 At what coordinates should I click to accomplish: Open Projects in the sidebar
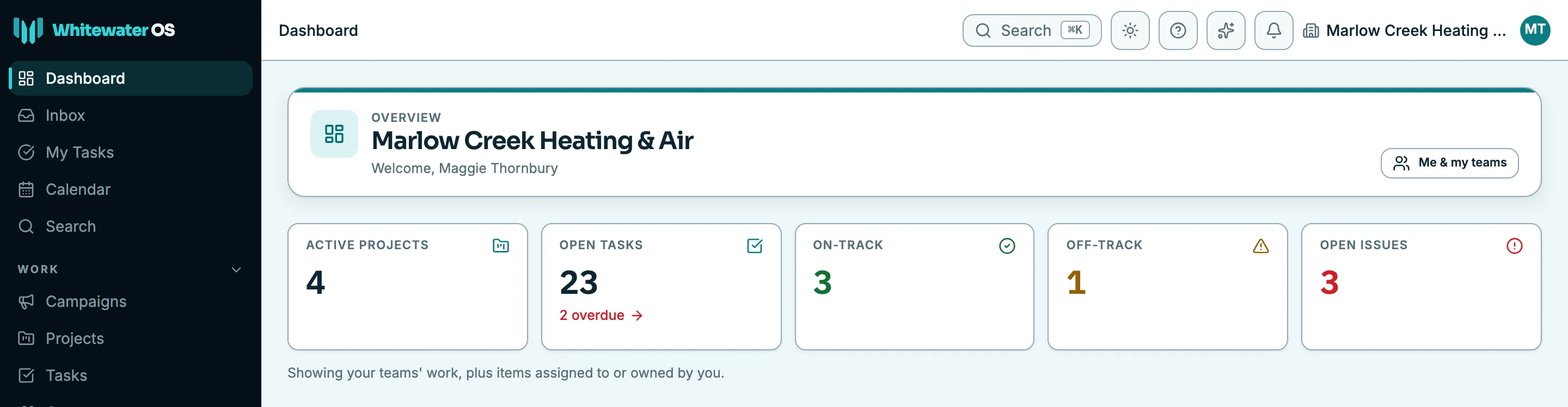click(x=130, y=339)
